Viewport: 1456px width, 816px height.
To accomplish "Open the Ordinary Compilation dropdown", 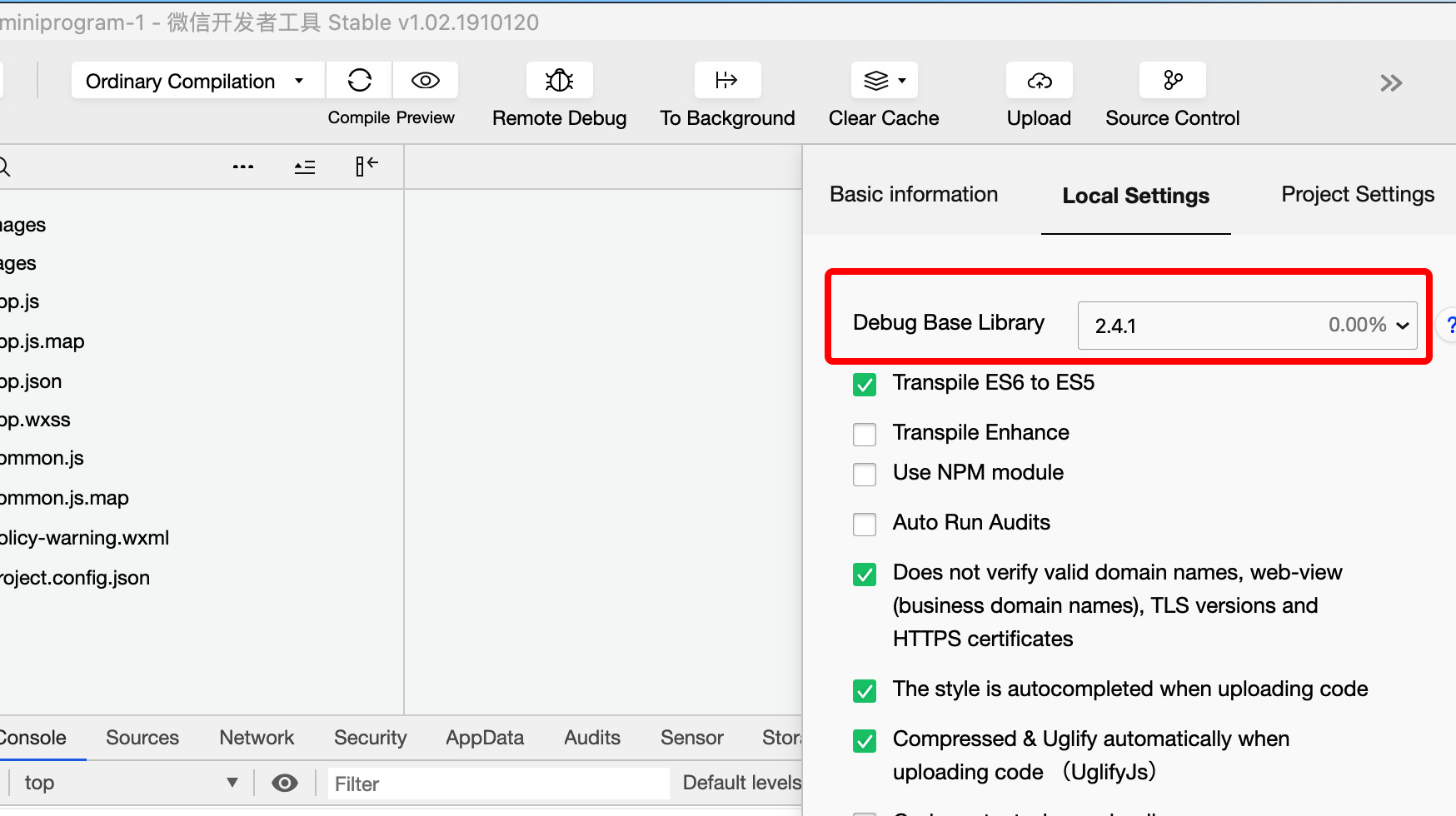I will pos(197,81).
